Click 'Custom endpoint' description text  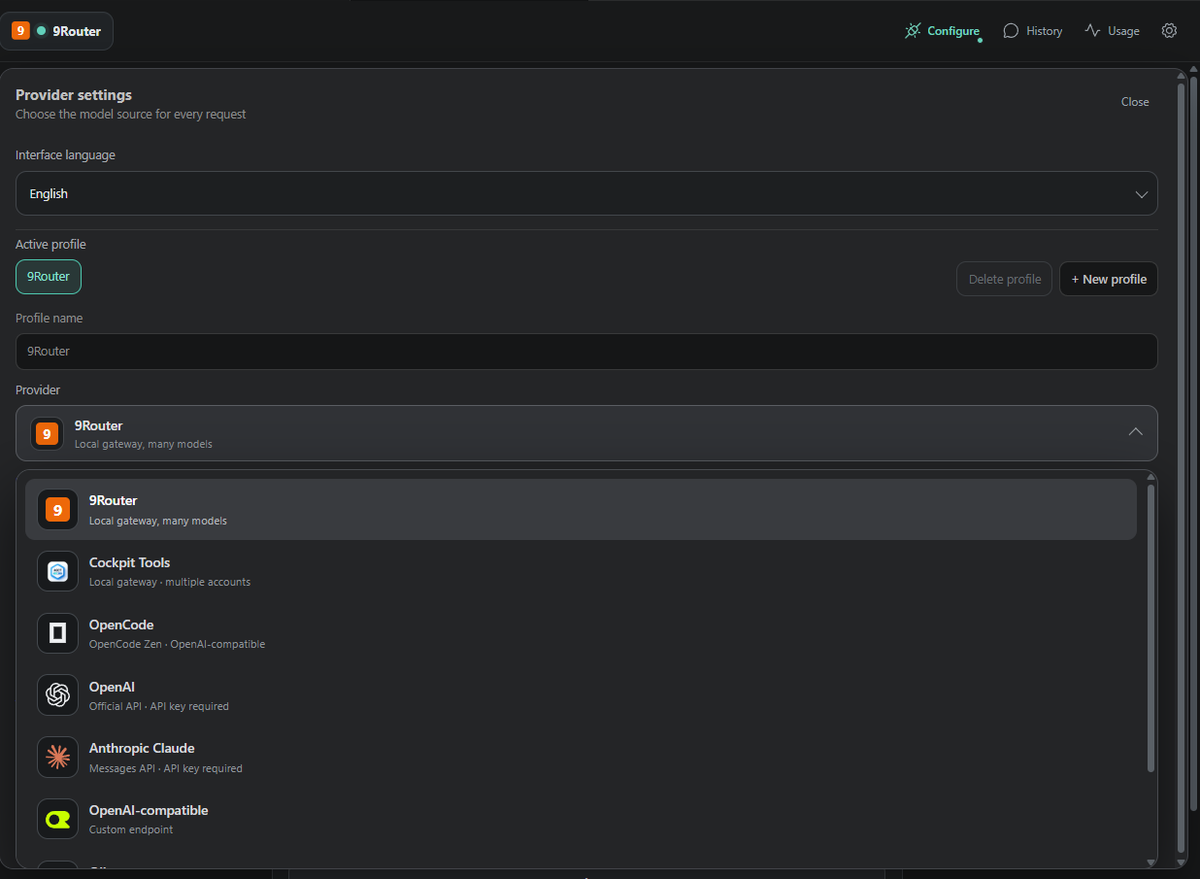131,830
